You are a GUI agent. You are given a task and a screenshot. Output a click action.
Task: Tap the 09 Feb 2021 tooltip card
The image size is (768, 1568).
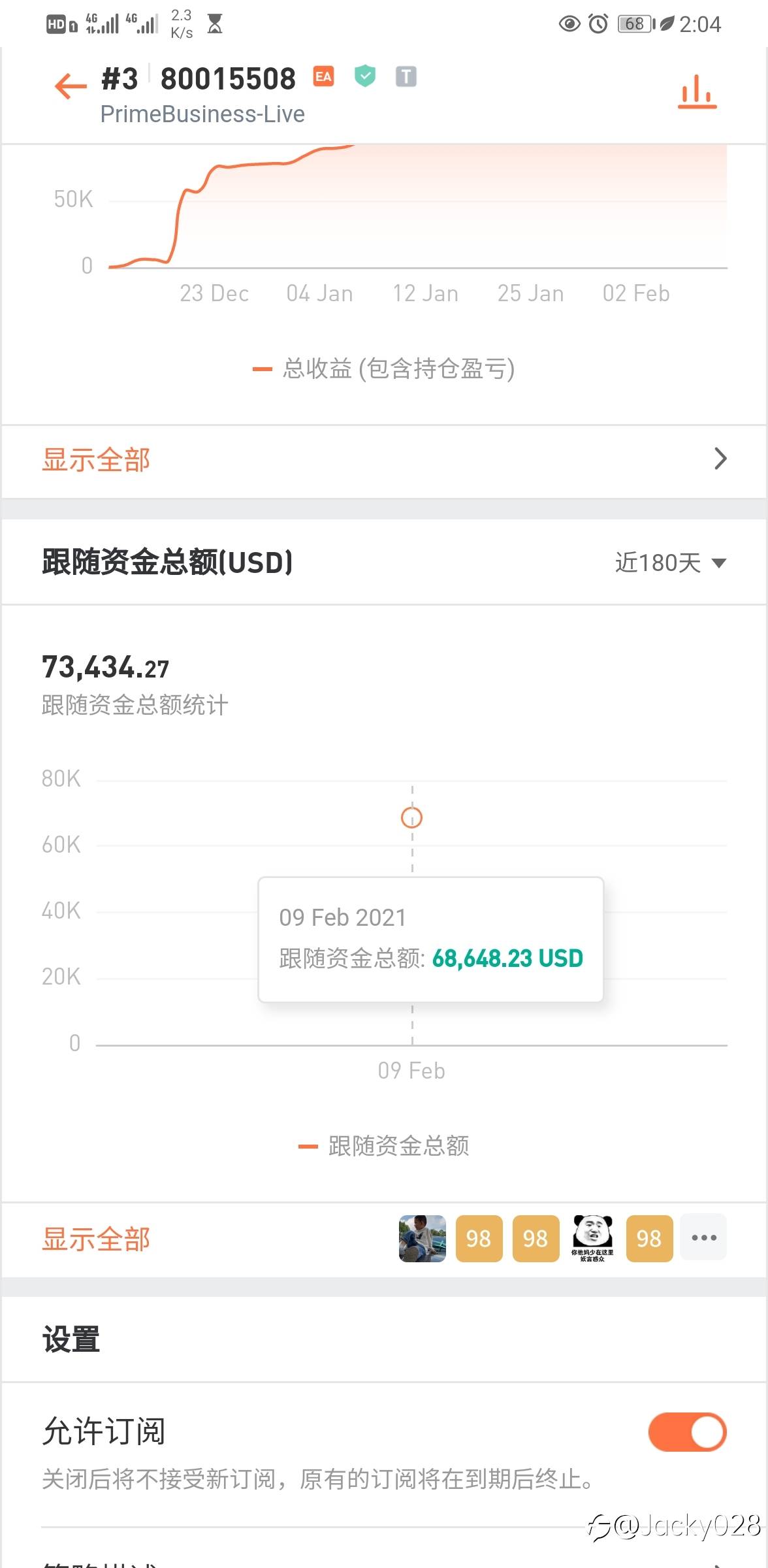430,939
